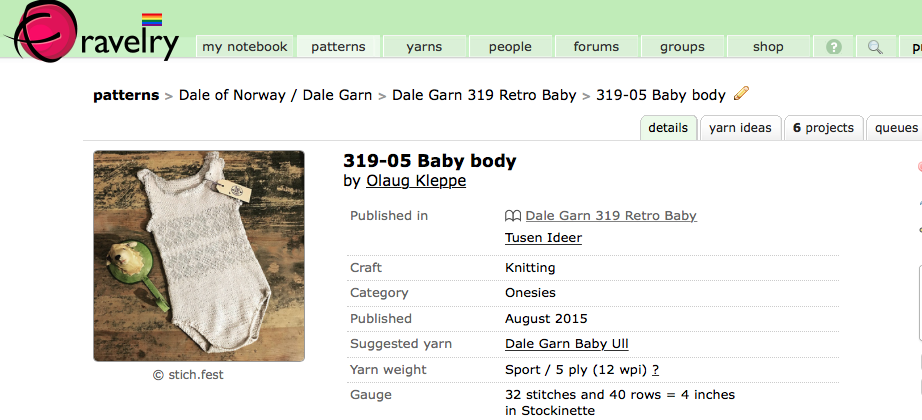Select the groups tab
The height and width of the screenshot is (420, 922).
pyautogui.click(x=682, y=47)
